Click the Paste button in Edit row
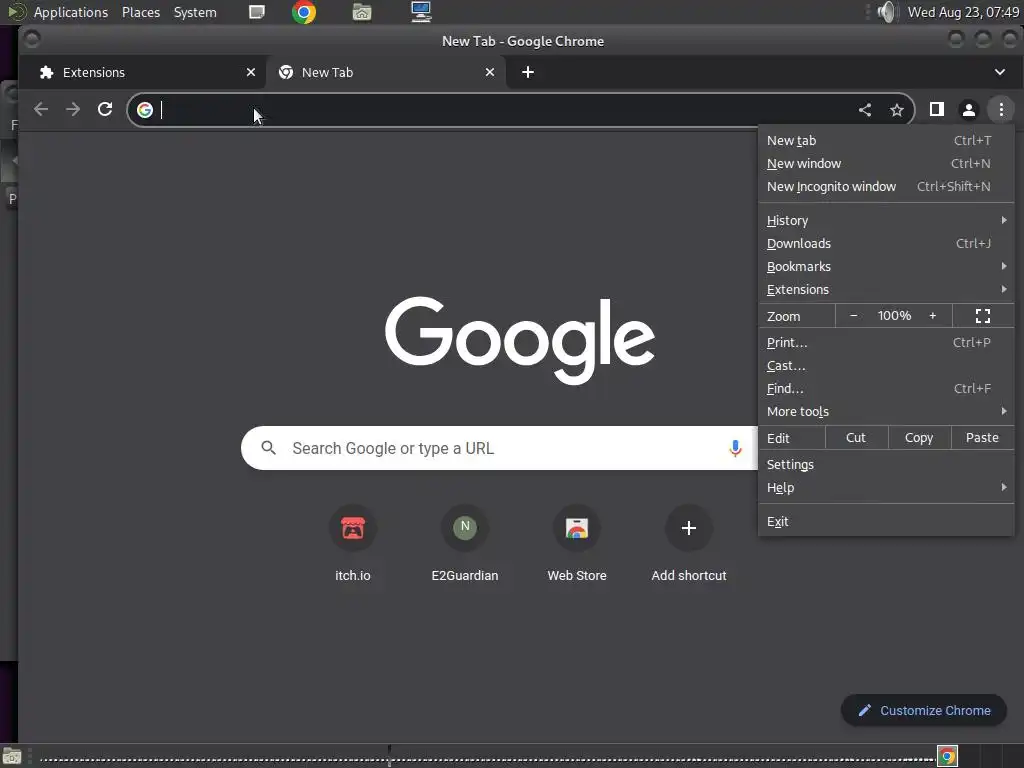 coord(982,438)
